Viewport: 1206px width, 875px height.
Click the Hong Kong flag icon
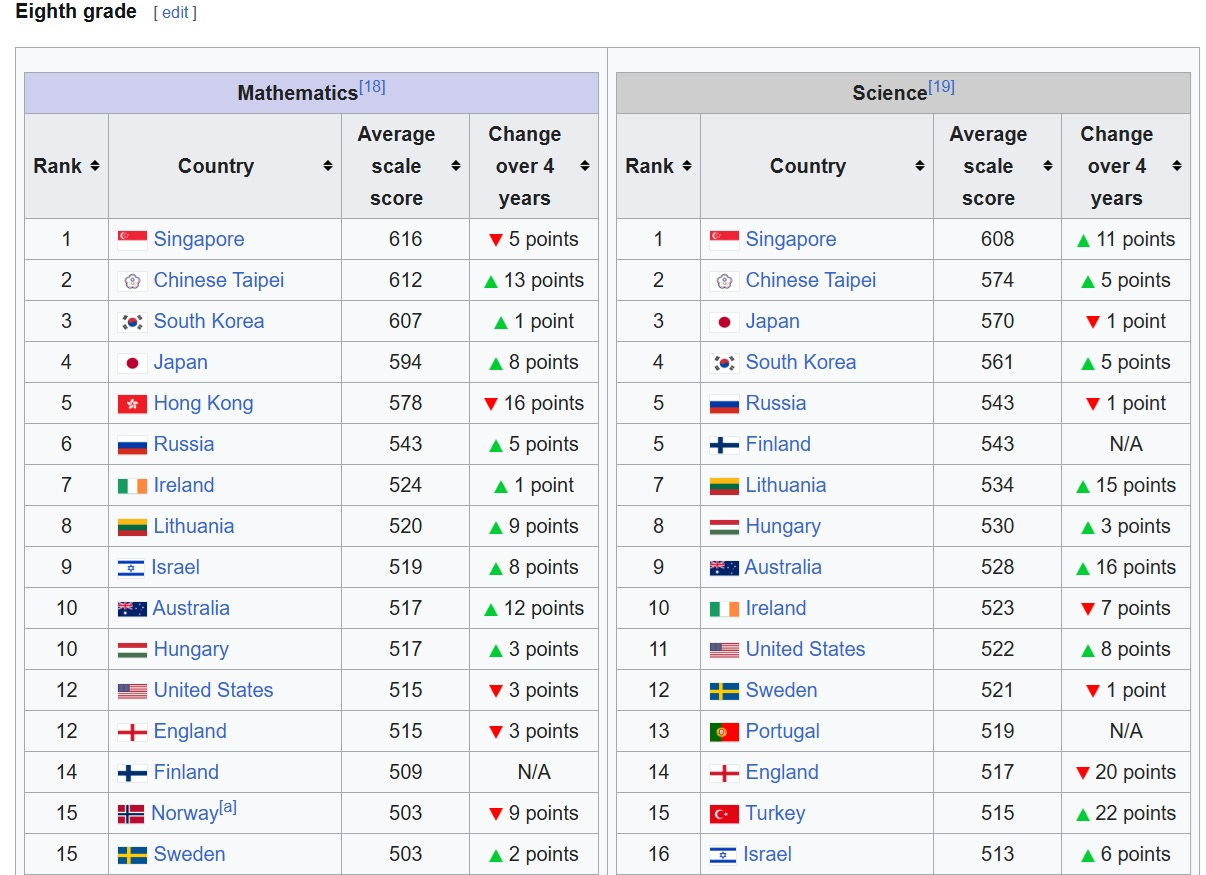tap(132, 403)
